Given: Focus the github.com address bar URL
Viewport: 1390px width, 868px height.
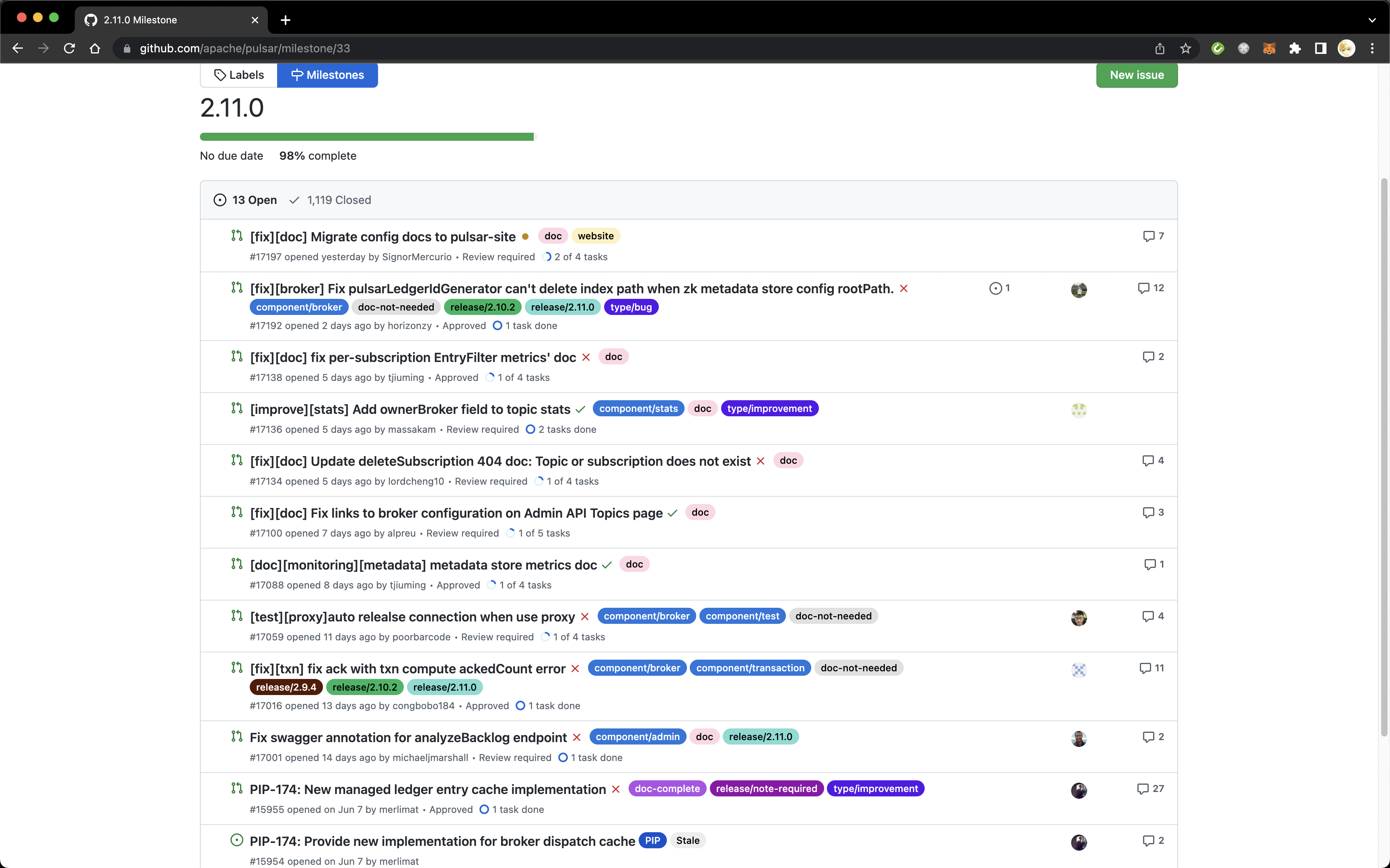Looking at the screenshot, I should [245, 48].
